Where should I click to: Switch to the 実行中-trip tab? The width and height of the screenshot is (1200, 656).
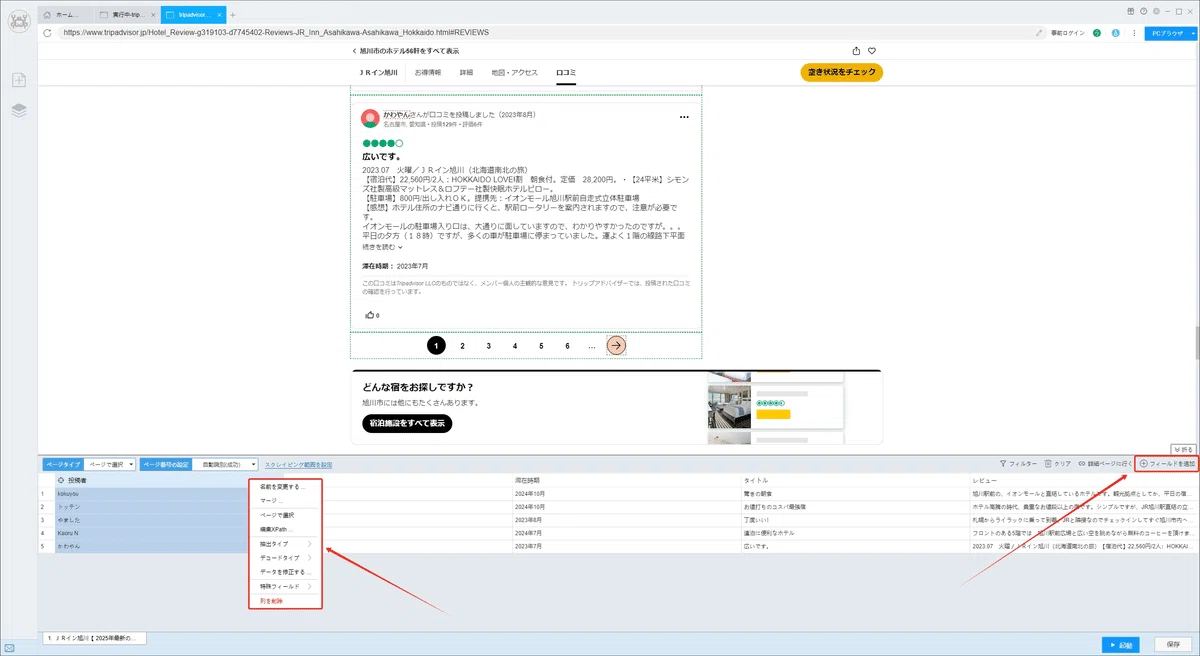tap(127, 15)
